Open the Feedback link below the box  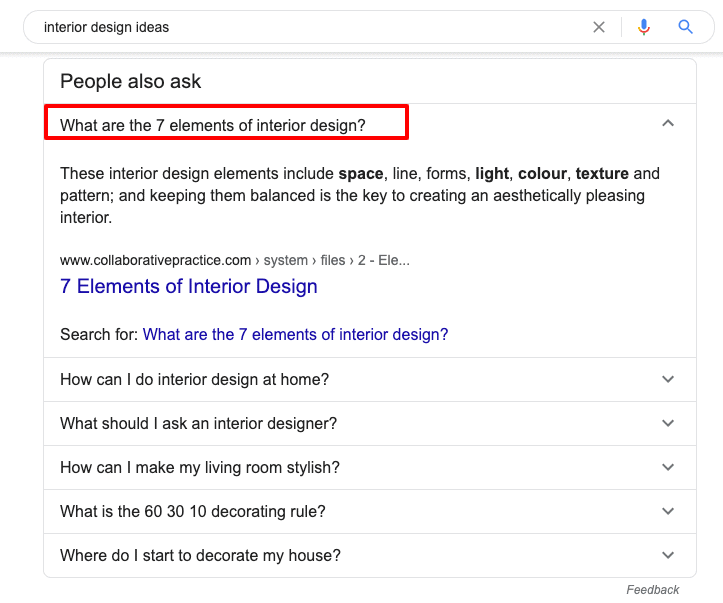tap(652, 590)
